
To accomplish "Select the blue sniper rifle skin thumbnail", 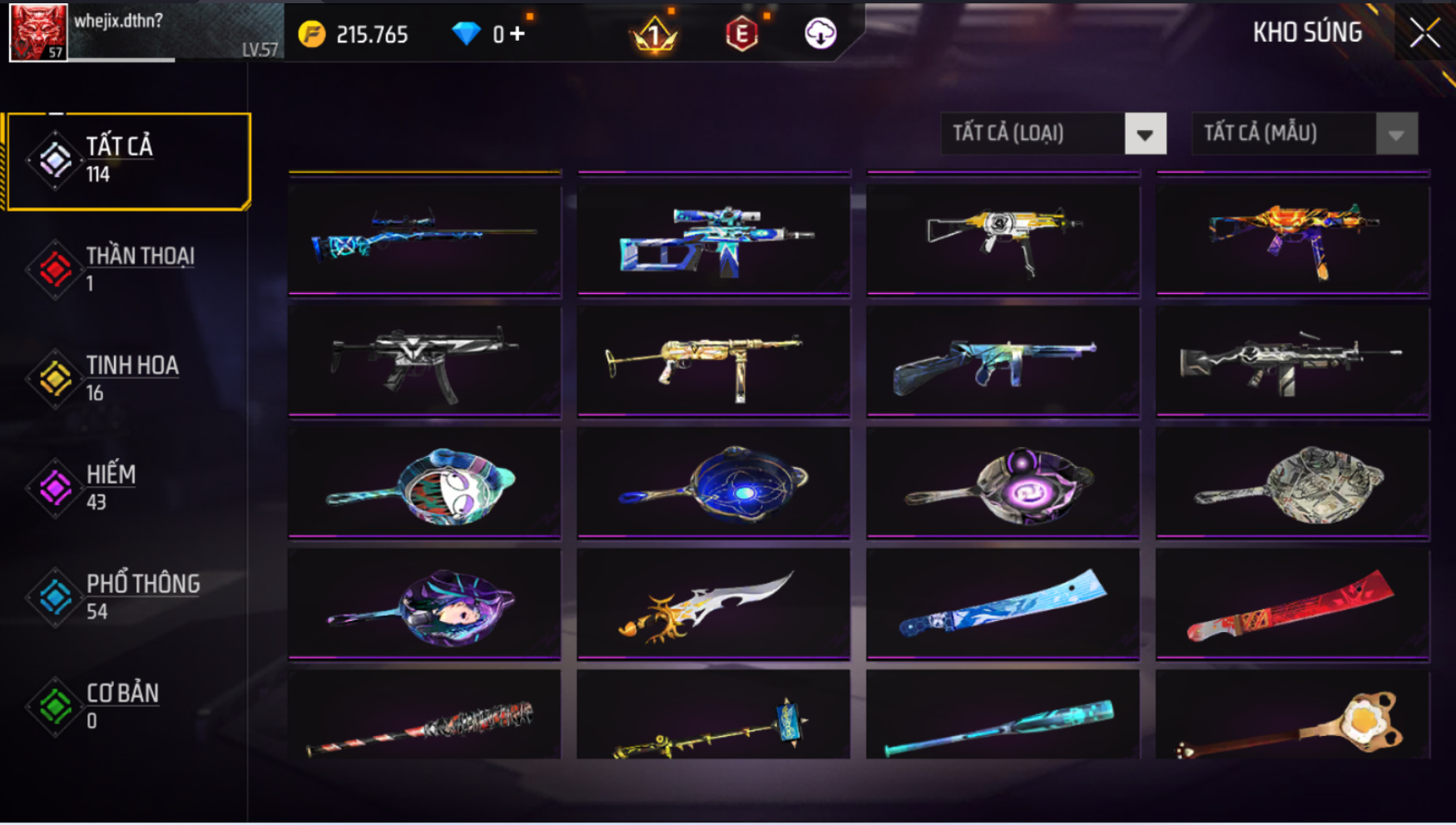I will click(424, 235).
